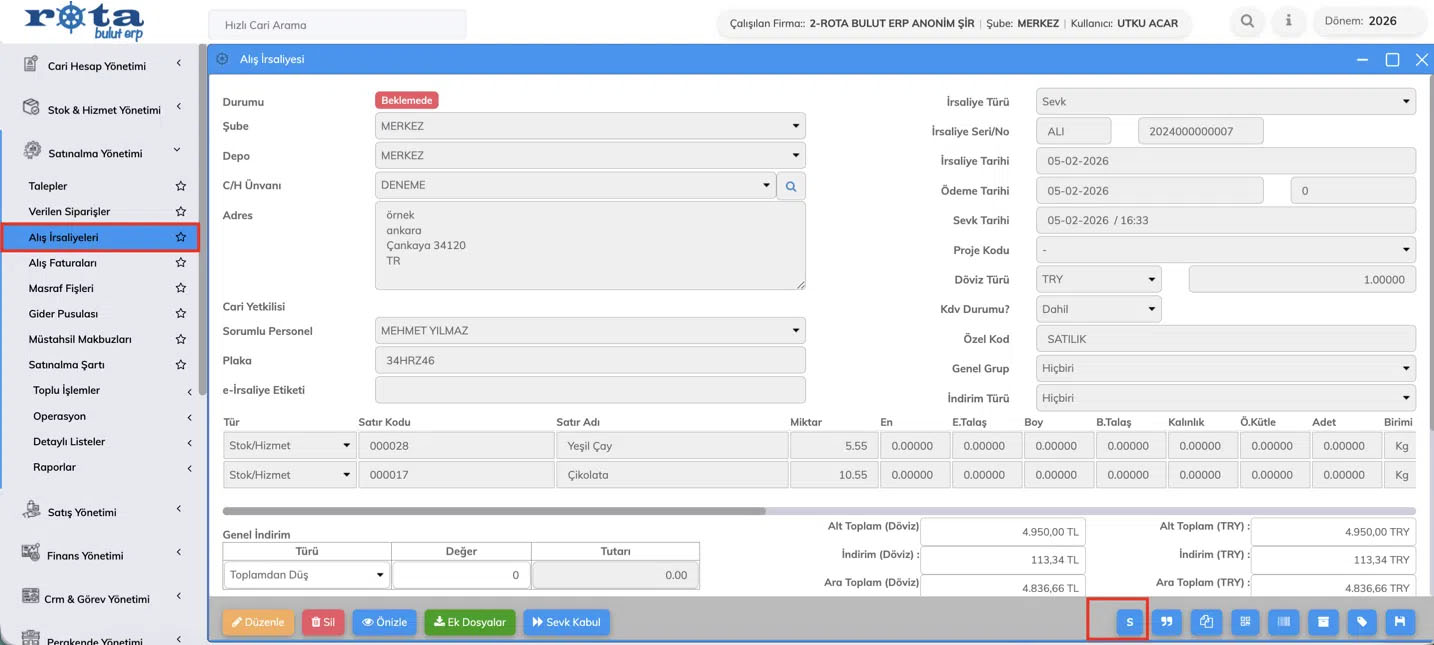Image resolution: width=1434 pixels, height=645 pixels.
Task: Open the İrsaliye Türü dropdown
Action: (1225, 102)
